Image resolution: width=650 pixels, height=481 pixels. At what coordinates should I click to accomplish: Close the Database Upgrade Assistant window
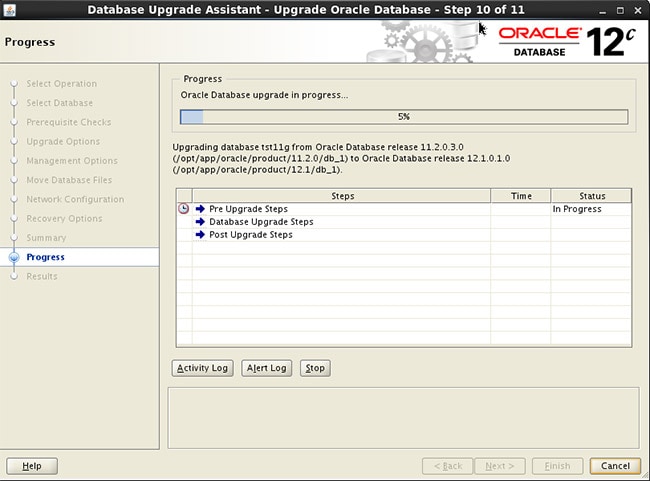(638, 11)
